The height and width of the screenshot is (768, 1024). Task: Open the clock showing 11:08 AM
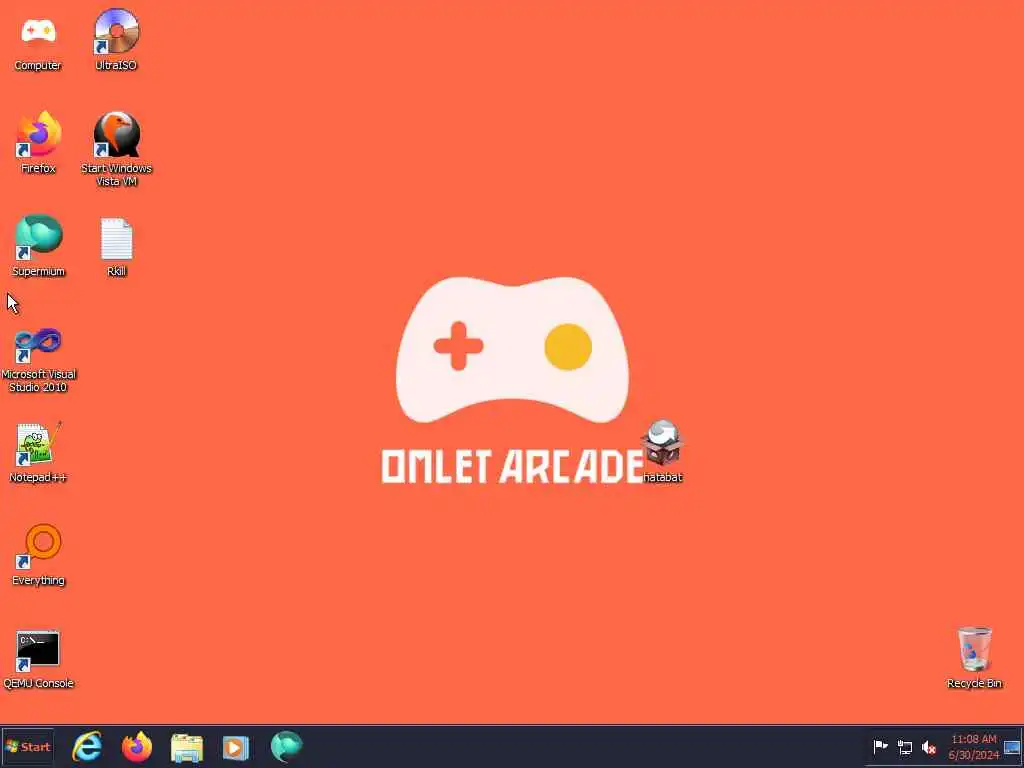coord(974,746)
